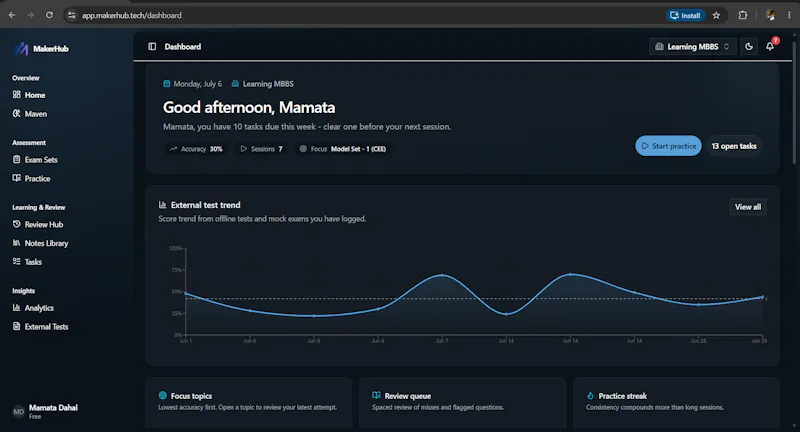Click the Focus topics card heading
Image resolution: width=800 pixels, height=432 pixels.
[191, 396]
